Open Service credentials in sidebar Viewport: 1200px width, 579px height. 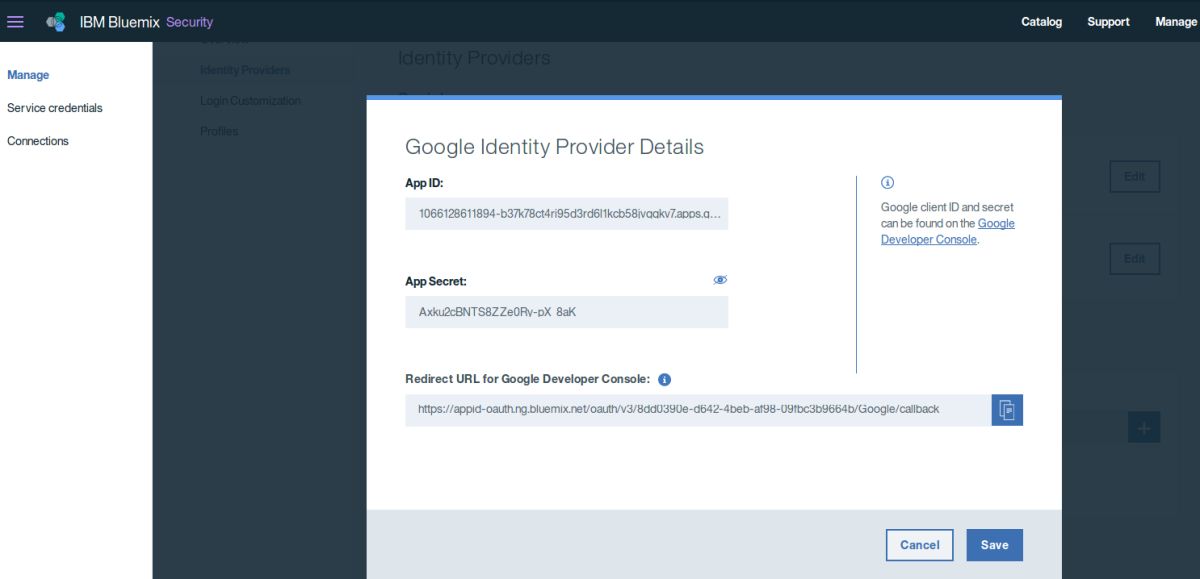click(x=55, y=108)
